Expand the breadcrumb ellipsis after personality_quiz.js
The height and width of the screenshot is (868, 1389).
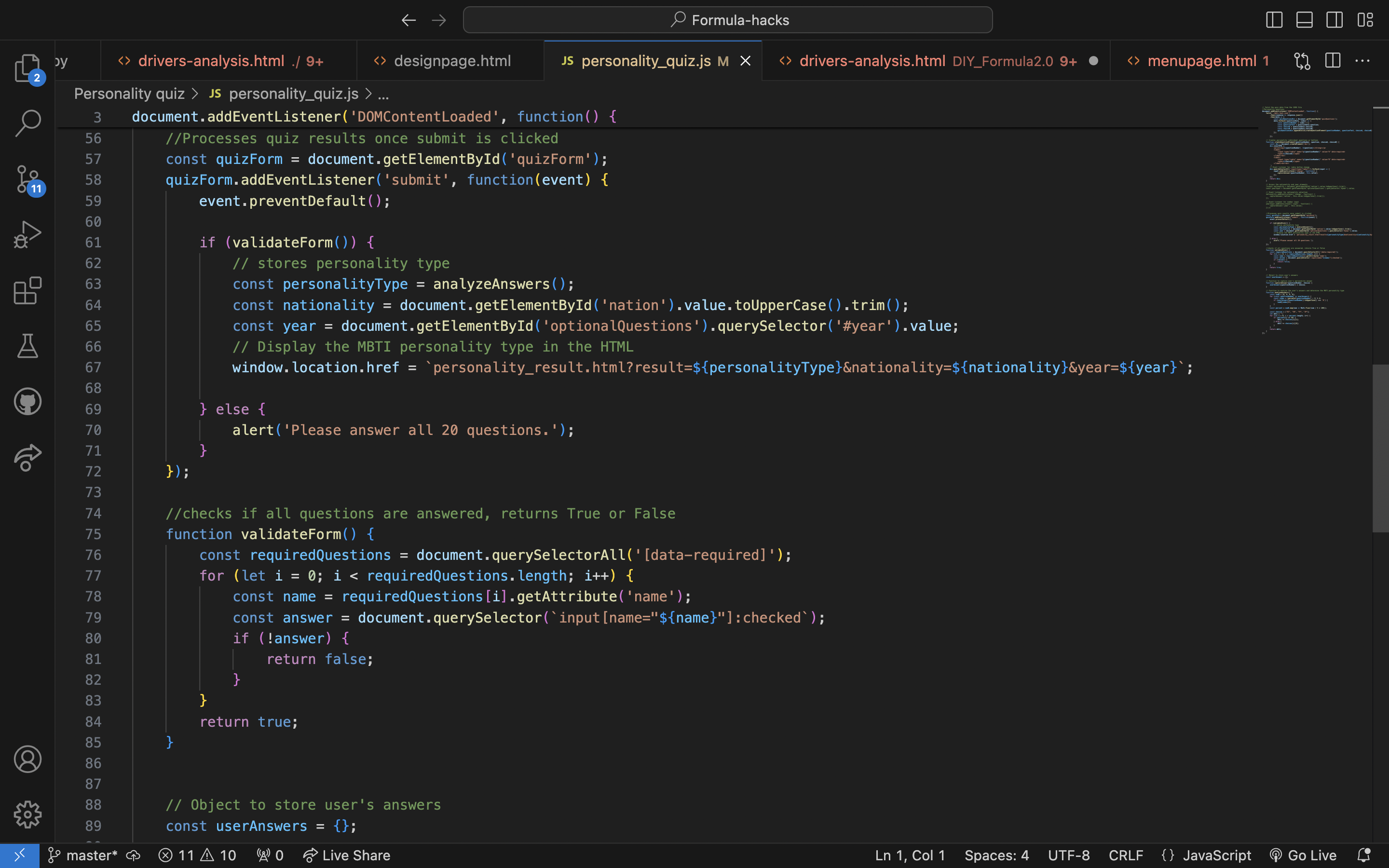tap(383, 94)
